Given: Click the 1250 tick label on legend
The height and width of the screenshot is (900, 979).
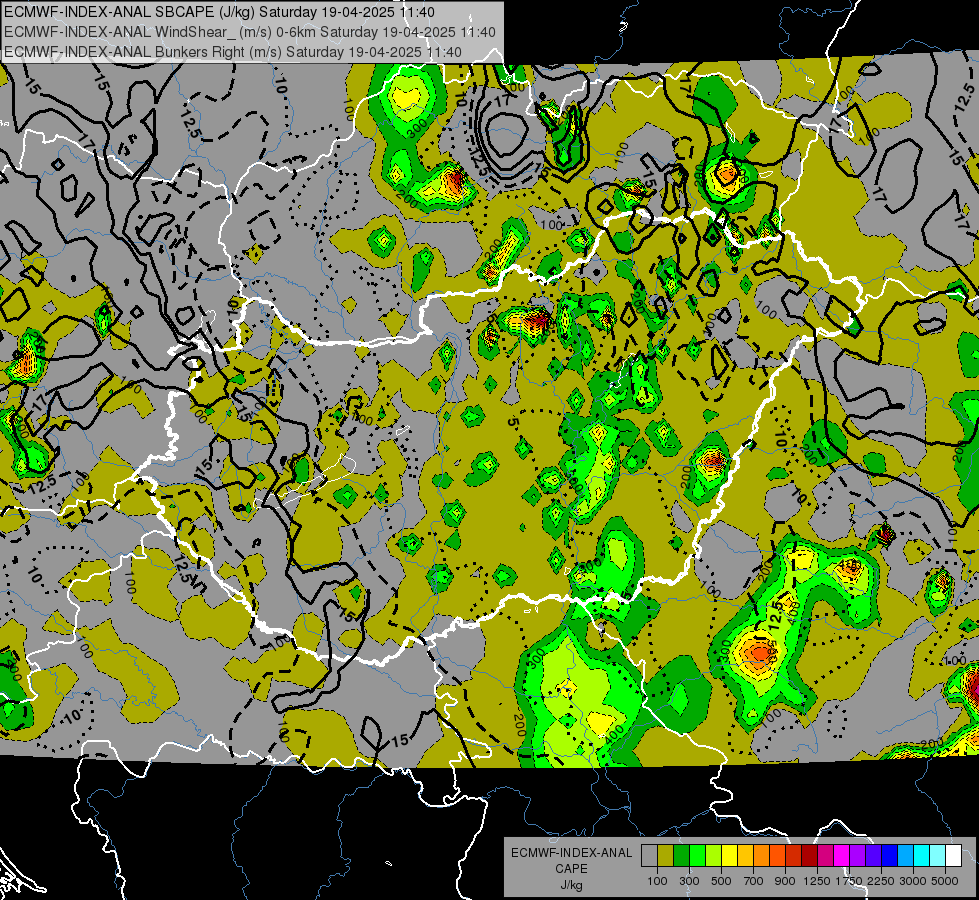Looking at the screenshot, I should pos(817,881).
